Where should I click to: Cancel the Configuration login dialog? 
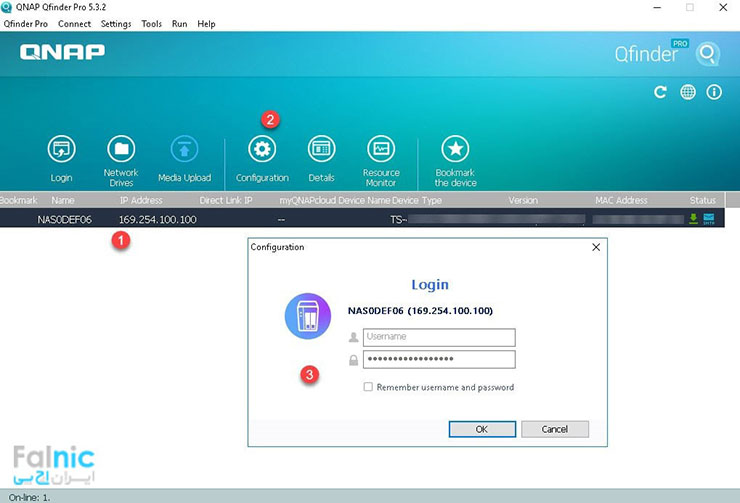554,429
